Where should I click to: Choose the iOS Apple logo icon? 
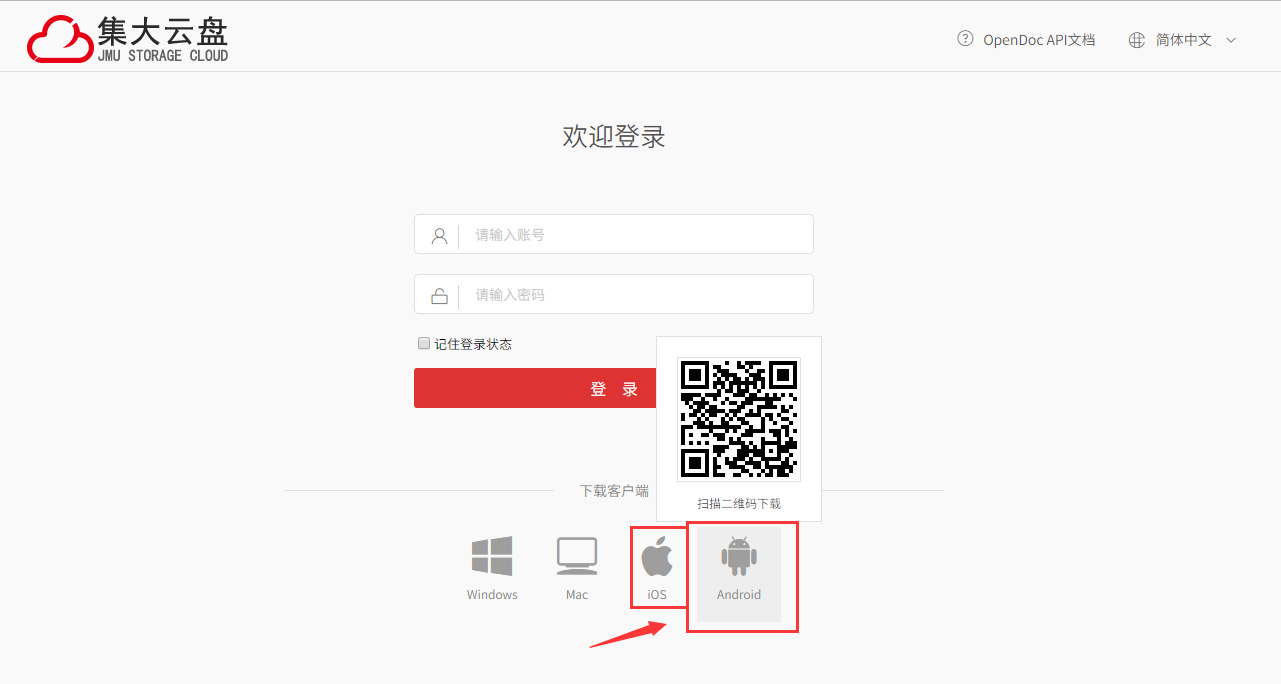pyautogui.click(x=657, y=556)
